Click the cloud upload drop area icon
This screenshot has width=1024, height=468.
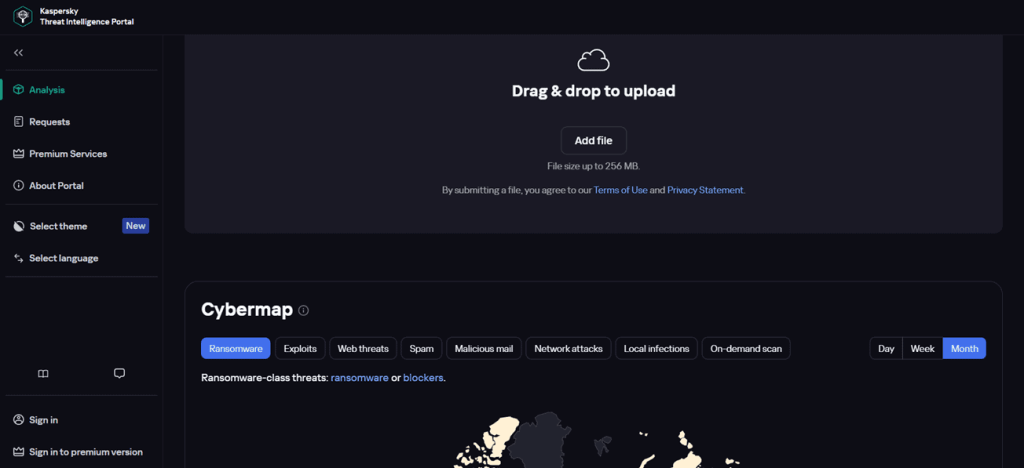[x=593, y=60]
